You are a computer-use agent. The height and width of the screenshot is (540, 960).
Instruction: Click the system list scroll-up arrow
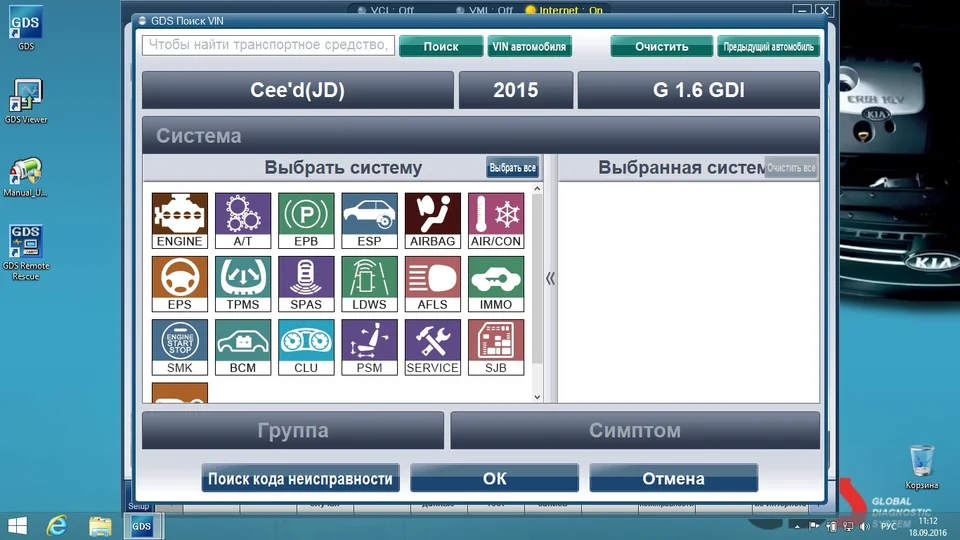pos(537,189)
